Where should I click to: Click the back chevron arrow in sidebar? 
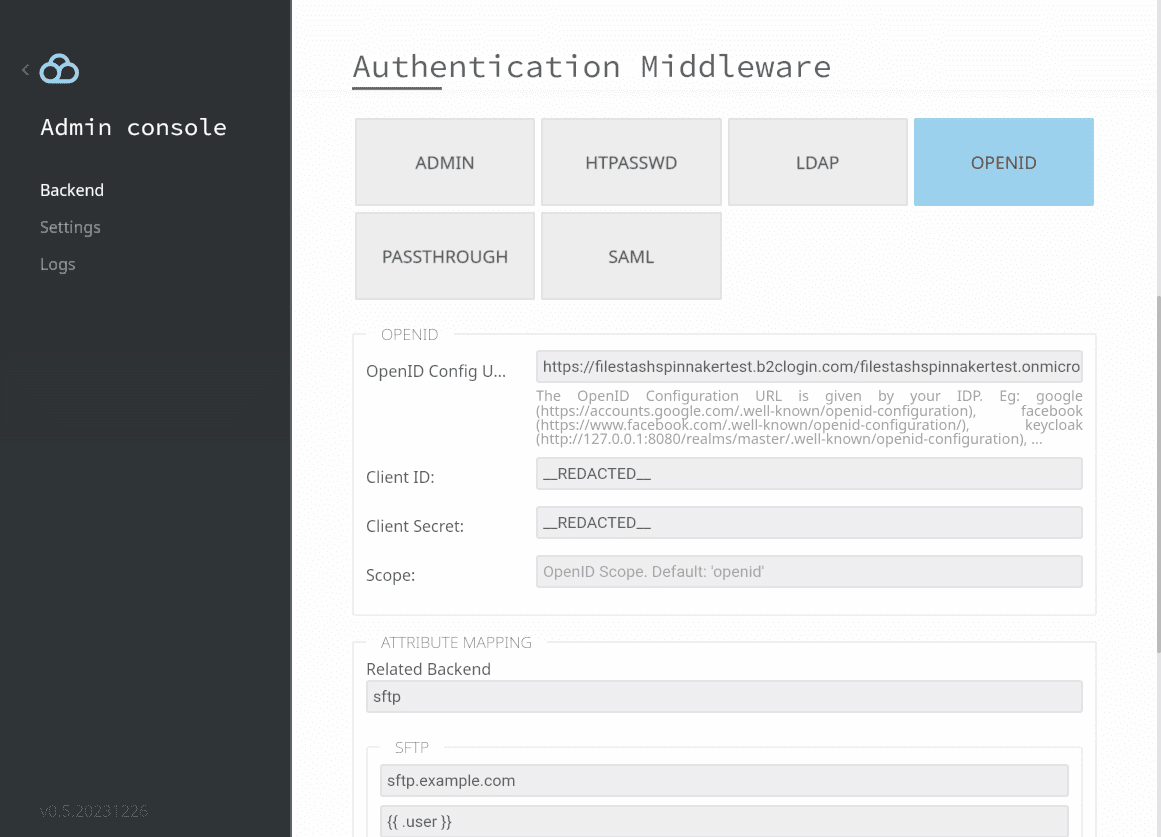pyautogui.click(x=25, y=70)
